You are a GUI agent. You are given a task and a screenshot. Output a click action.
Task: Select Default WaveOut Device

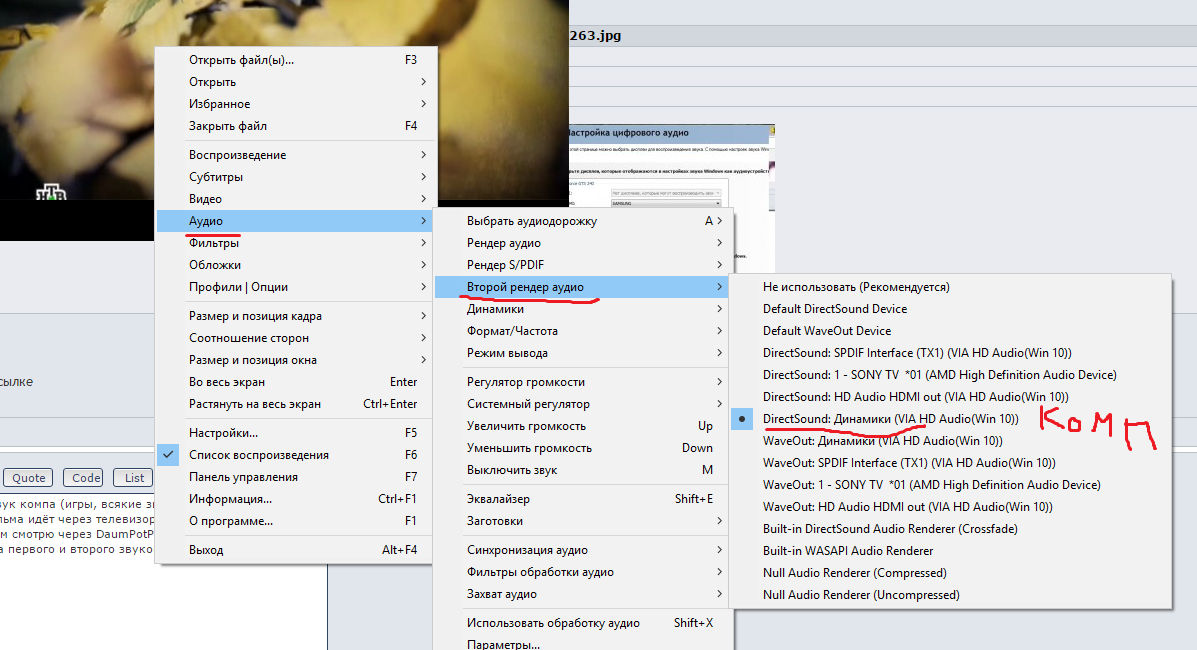(950, 331)
